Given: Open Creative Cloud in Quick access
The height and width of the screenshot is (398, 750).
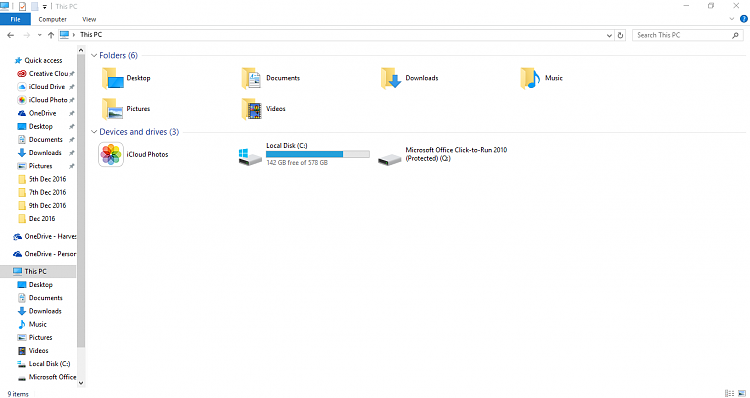Looking at the screenshot, I should pyautogui.click(x=45, y=74).
